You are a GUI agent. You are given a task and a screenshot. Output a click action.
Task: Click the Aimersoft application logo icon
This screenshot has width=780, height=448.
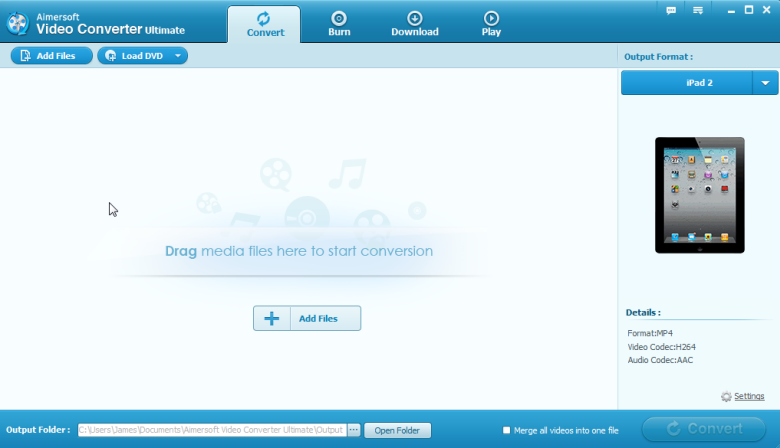pos(18,23)
